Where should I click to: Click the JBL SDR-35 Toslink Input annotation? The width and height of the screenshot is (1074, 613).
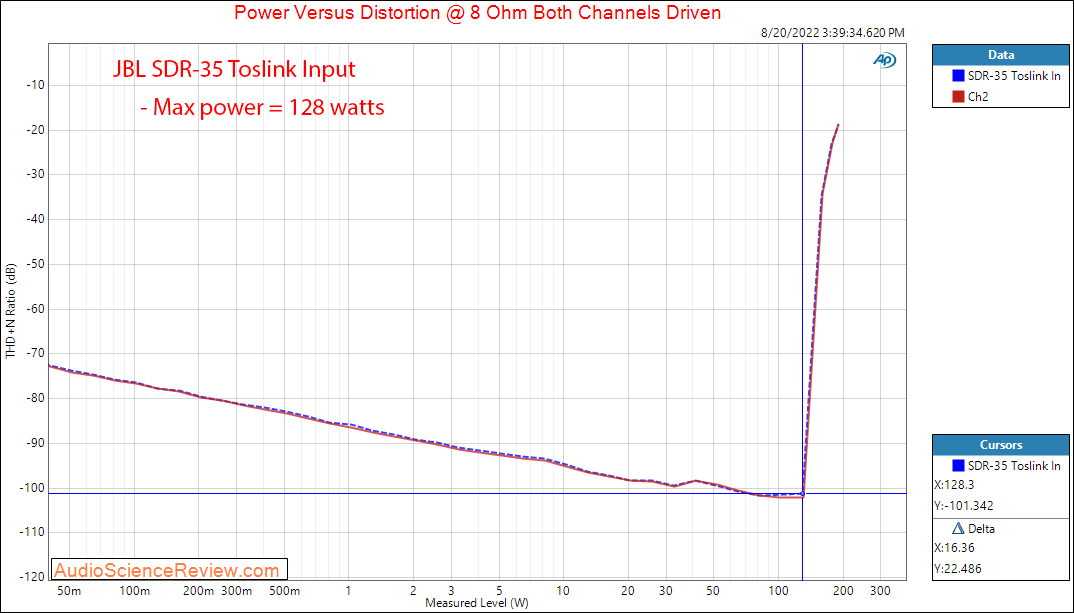click(x=234, y=69)
